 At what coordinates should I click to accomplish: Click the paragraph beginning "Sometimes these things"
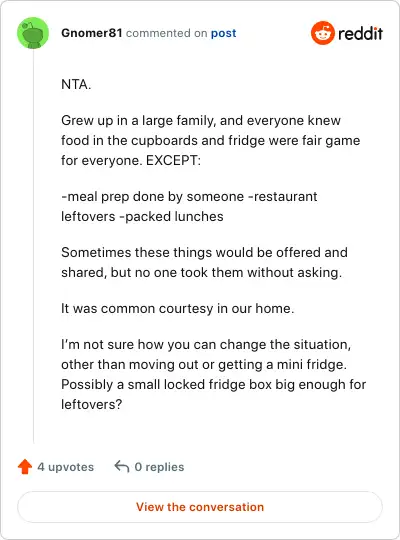click(204, 262)
